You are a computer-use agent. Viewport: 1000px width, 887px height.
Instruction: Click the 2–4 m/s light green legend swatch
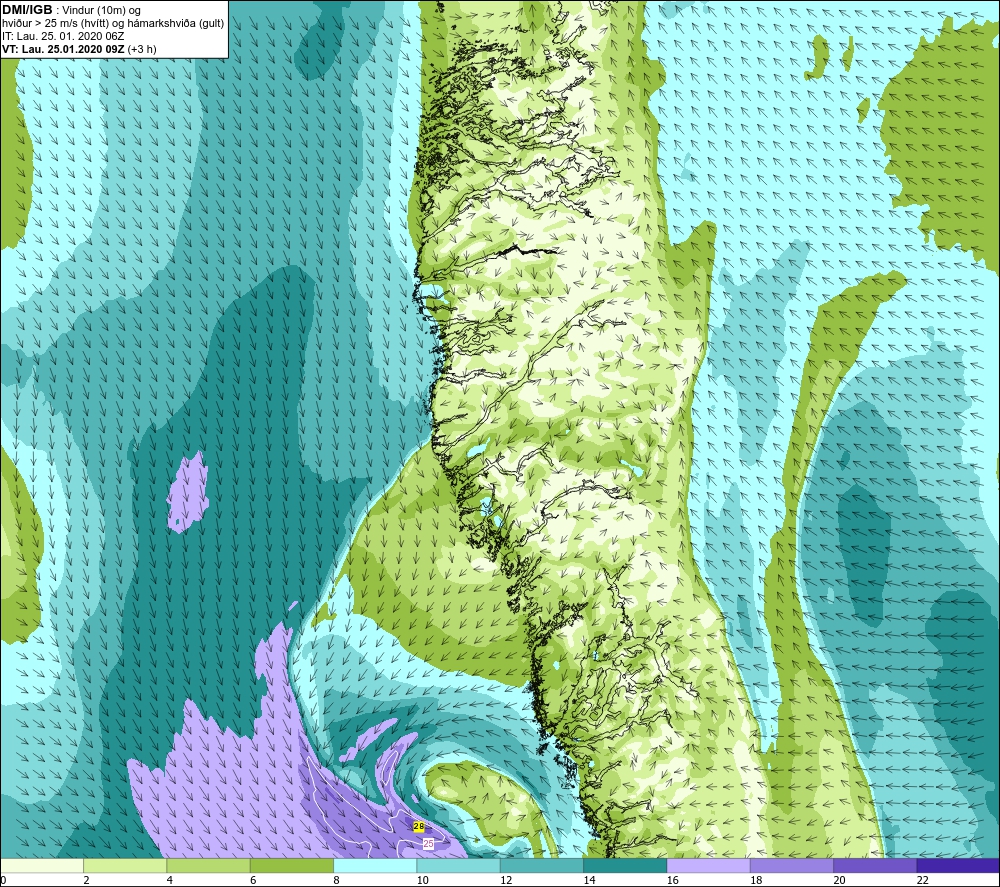pyautogui.click(x=125, y=866)
